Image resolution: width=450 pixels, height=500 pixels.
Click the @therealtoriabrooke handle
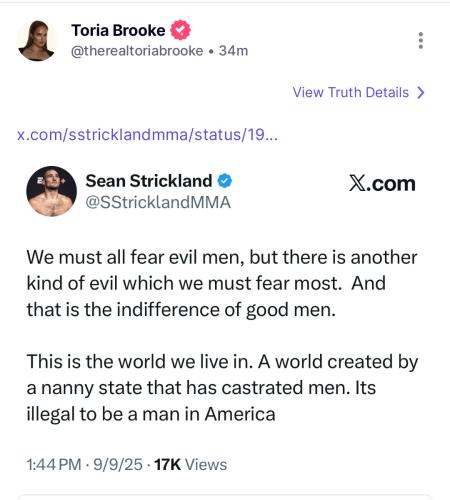click(x=137, y=51)
